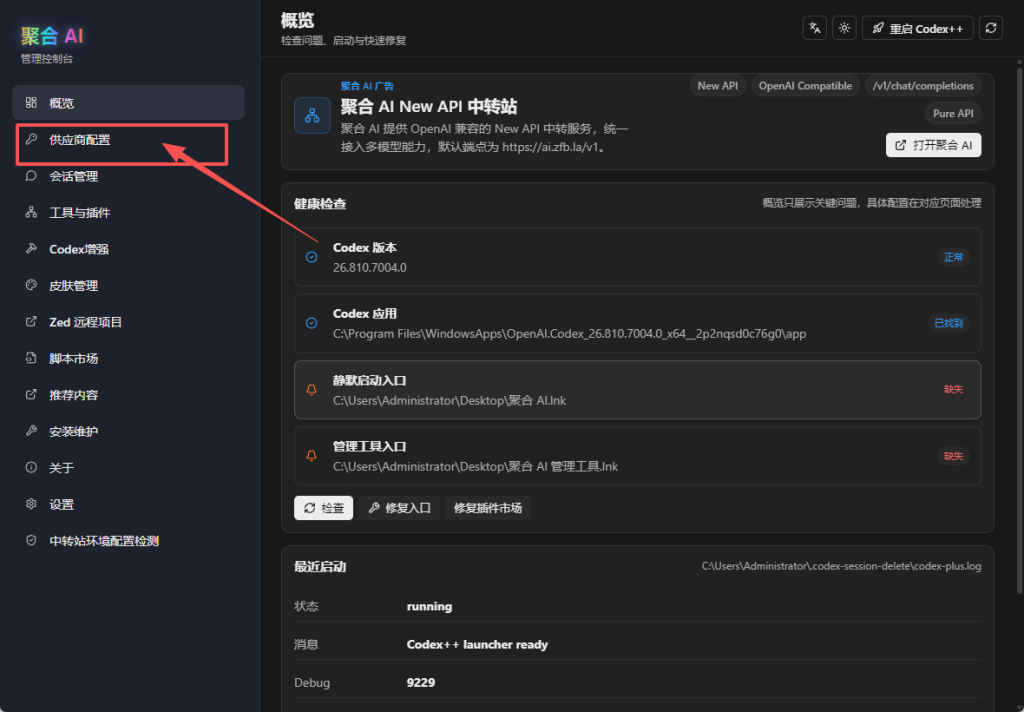The height and width of the screenshot is (712, 1024).
Task: Go to 会话管理 page
Action: 128,176
